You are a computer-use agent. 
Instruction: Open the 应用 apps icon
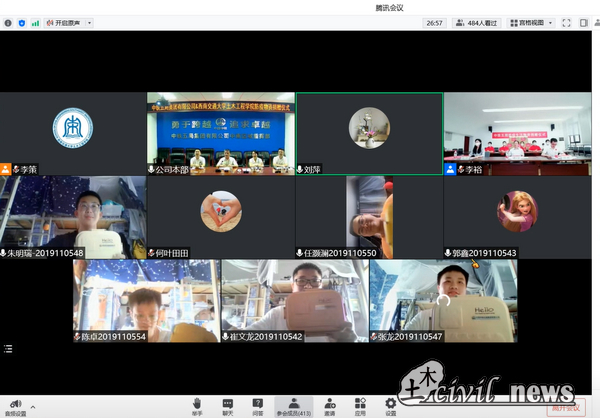(x=360, y=404)
